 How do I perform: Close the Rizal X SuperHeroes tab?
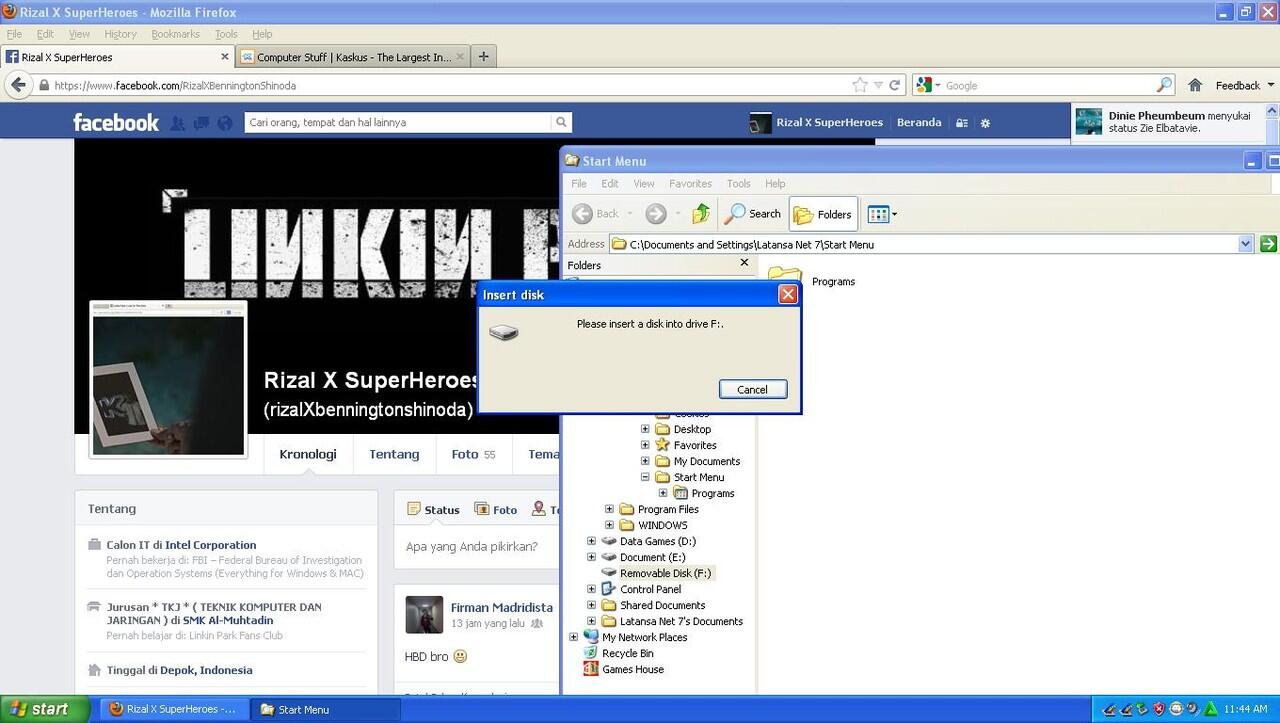[224, 57]
